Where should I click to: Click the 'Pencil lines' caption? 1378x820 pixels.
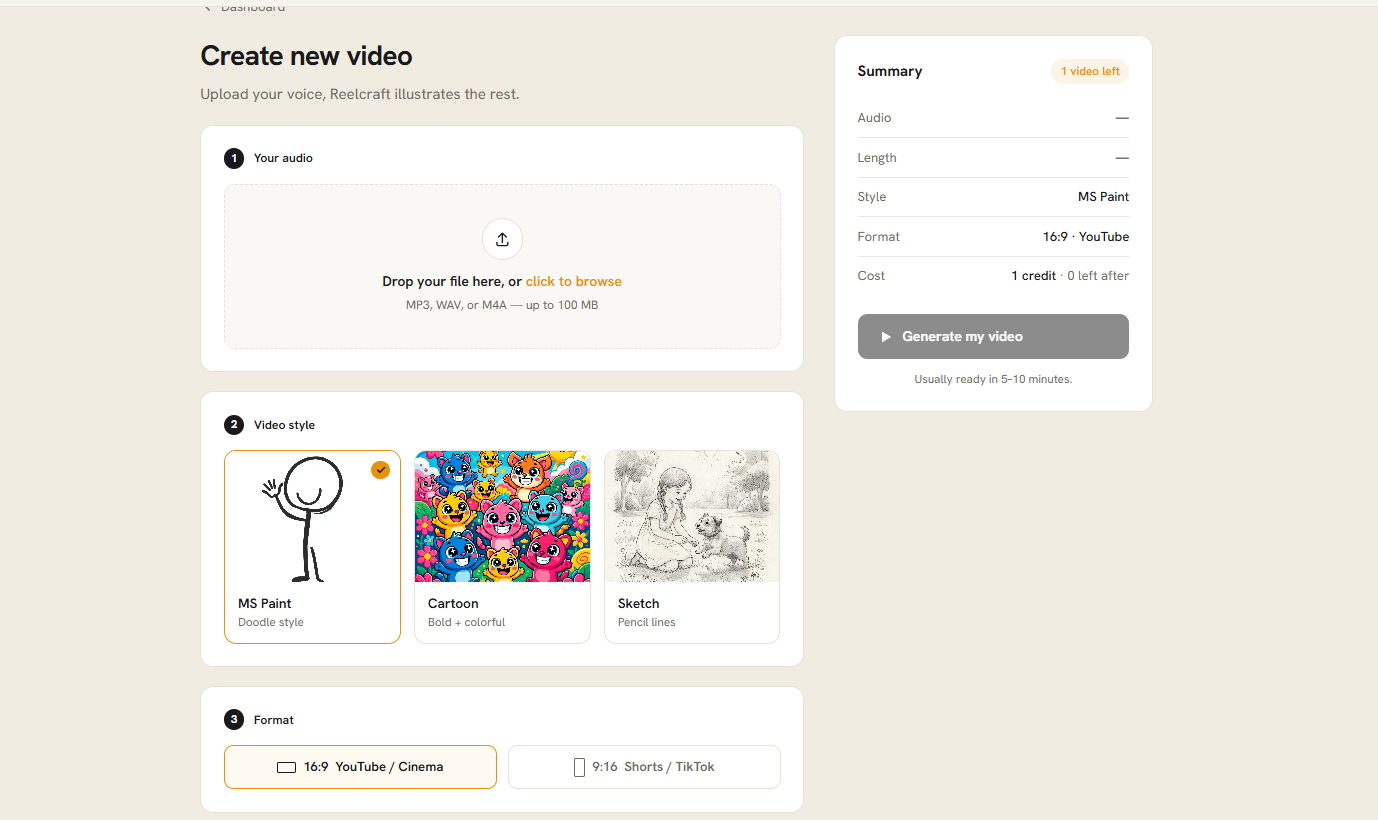tap(647, 622)
